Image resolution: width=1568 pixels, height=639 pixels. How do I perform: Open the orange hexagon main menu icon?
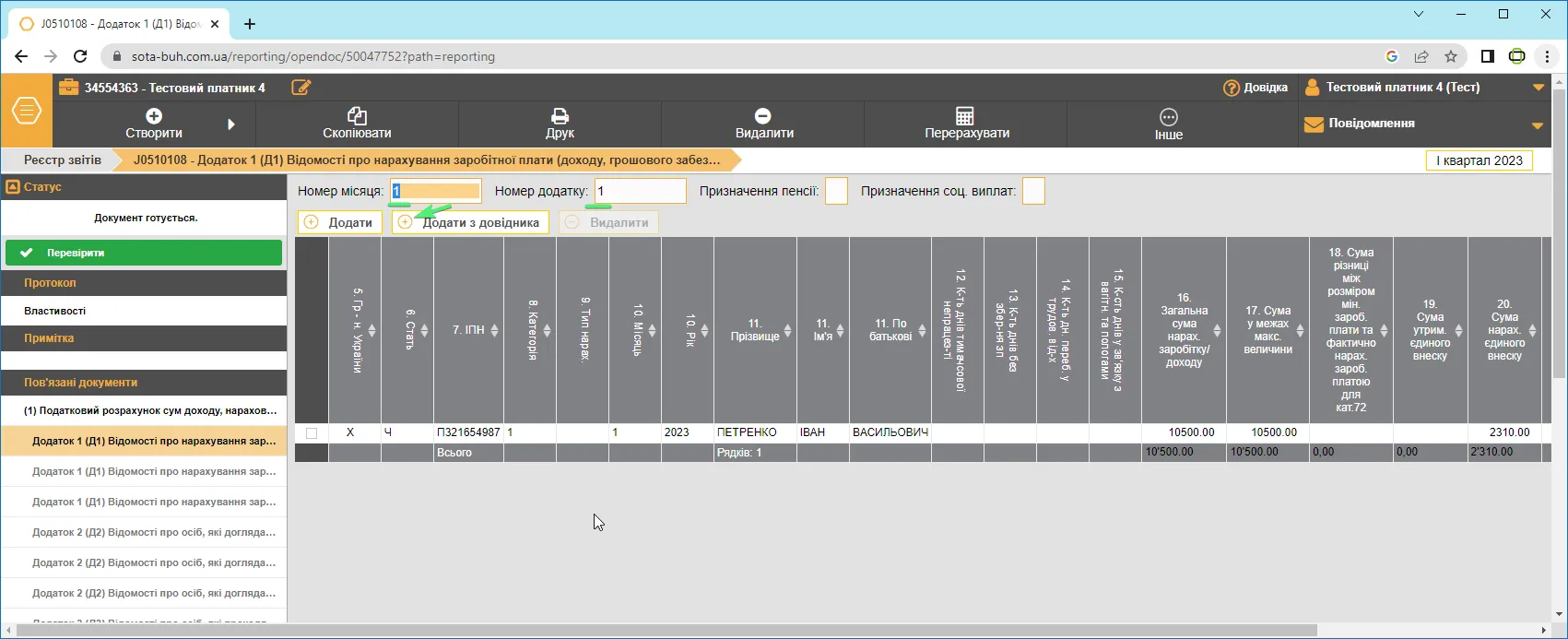(27, 112)
